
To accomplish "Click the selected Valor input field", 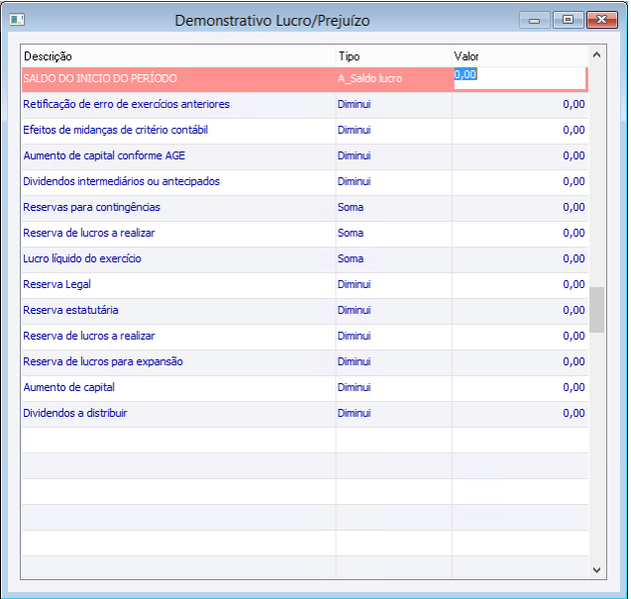I will pyautogui.click(x=520, y=78).
